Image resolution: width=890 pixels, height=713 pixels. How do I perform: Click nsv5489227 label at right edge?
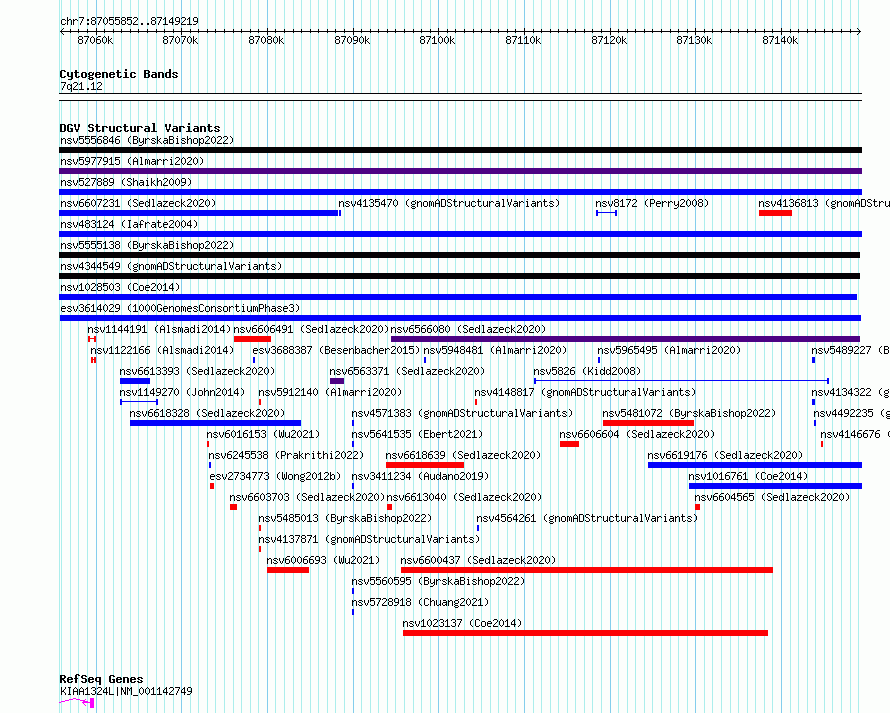tap(850, 350)
